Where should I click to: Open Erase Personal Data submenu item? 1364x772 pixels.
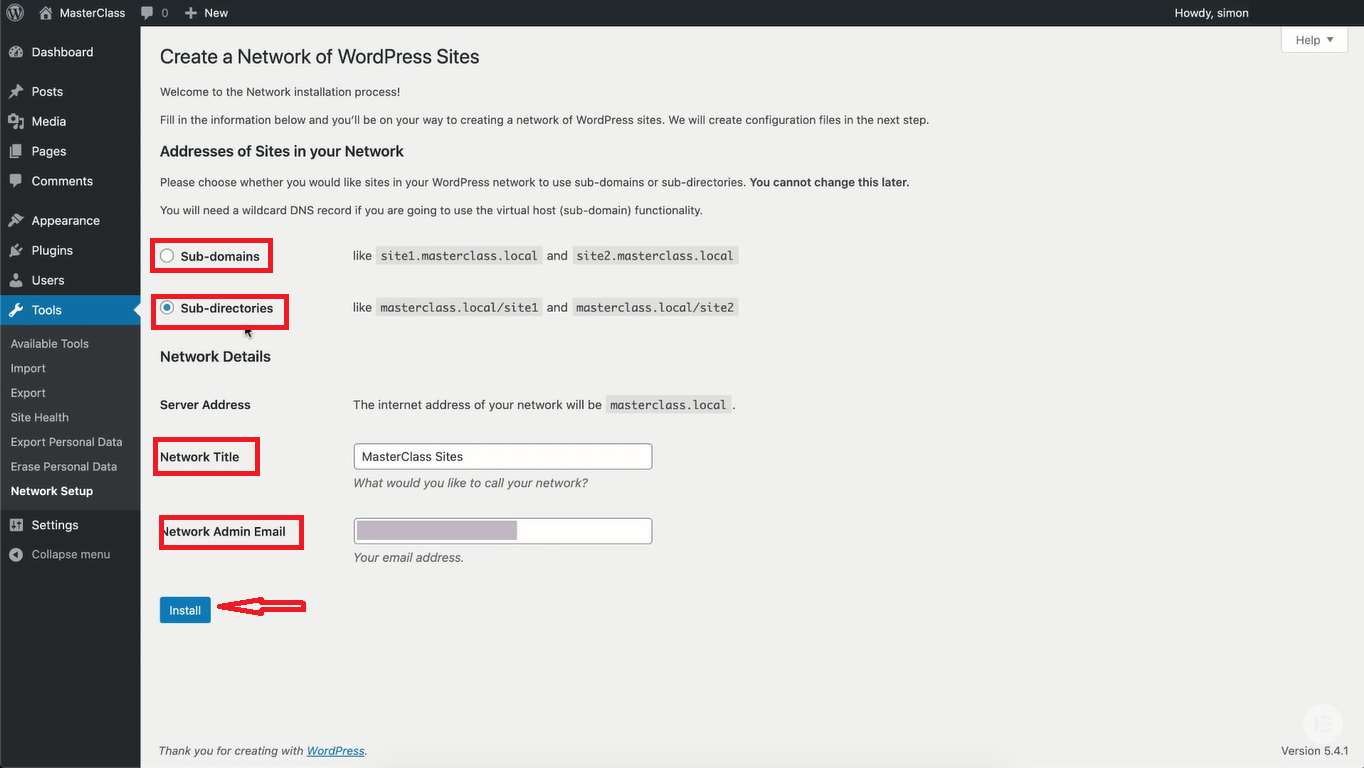click(64, 466)
